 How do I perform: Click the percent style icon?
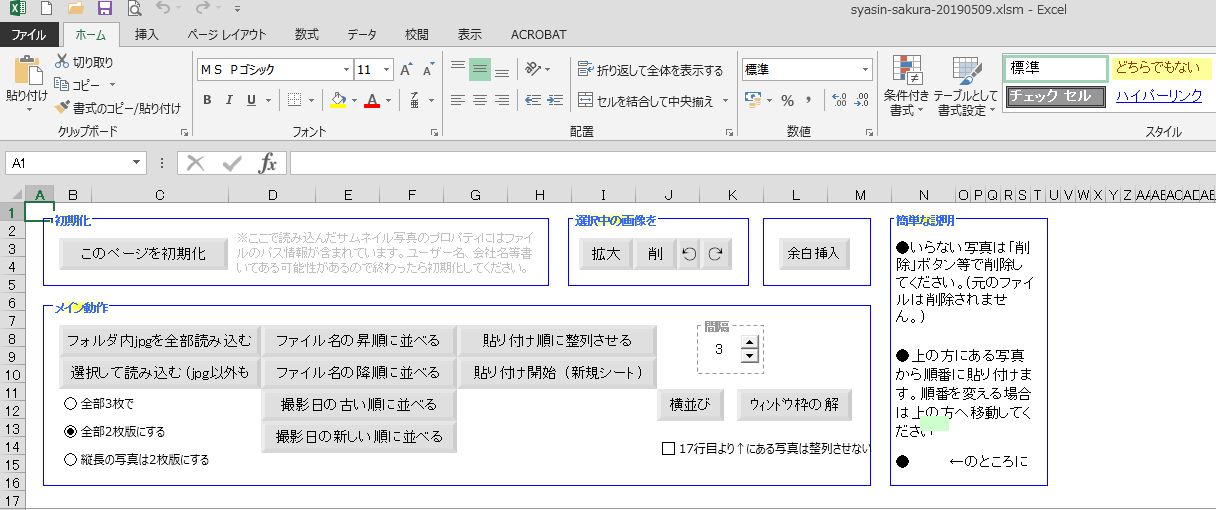click(x=787, y=100)
